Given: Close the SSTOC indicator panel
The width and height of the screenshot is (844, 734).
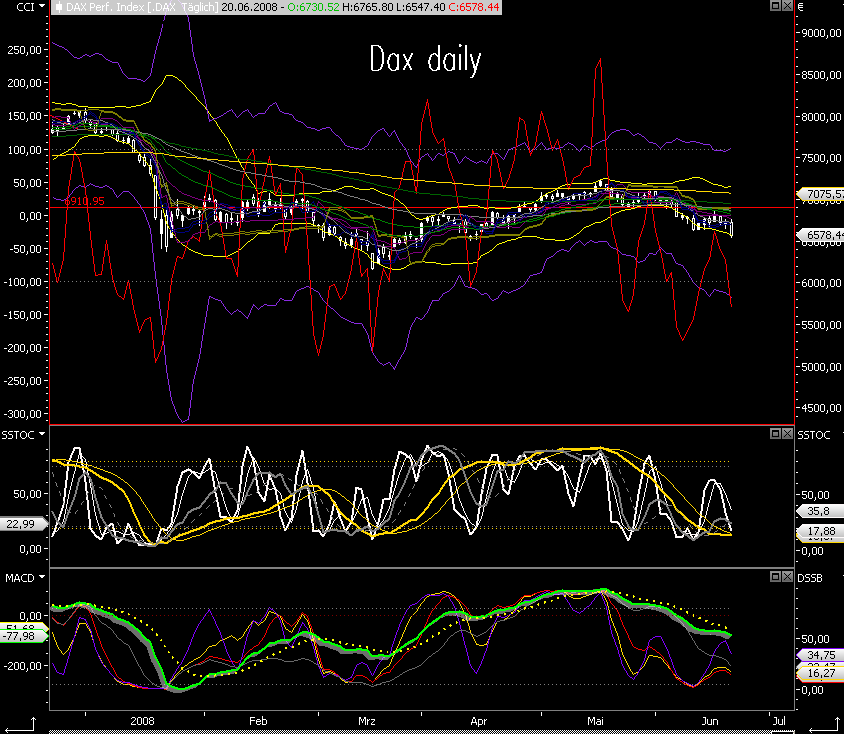Looking at the screenshot, I should point(787,433).
